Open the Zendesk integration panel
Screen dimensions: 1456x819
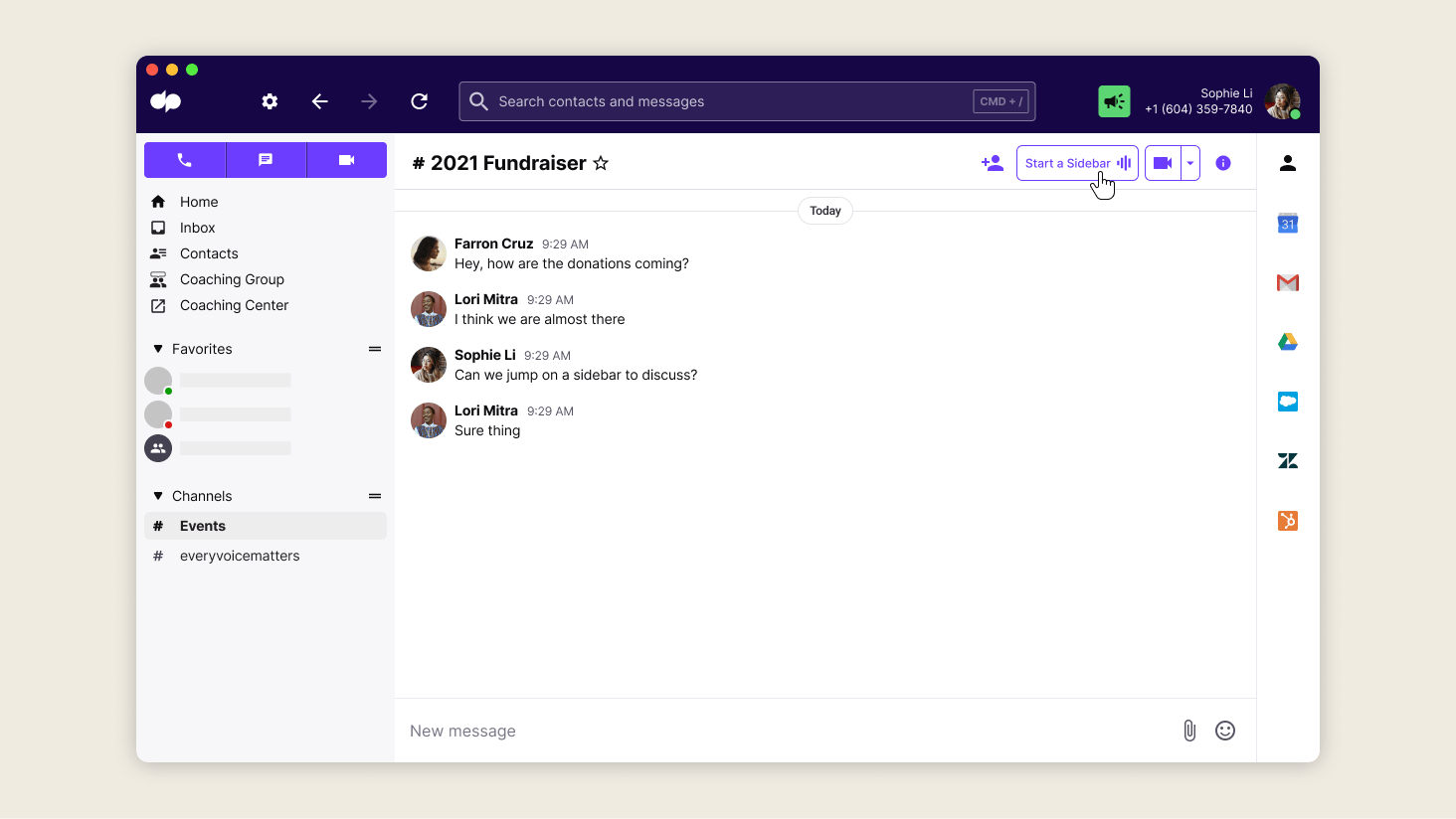[x=1287, y=460]
